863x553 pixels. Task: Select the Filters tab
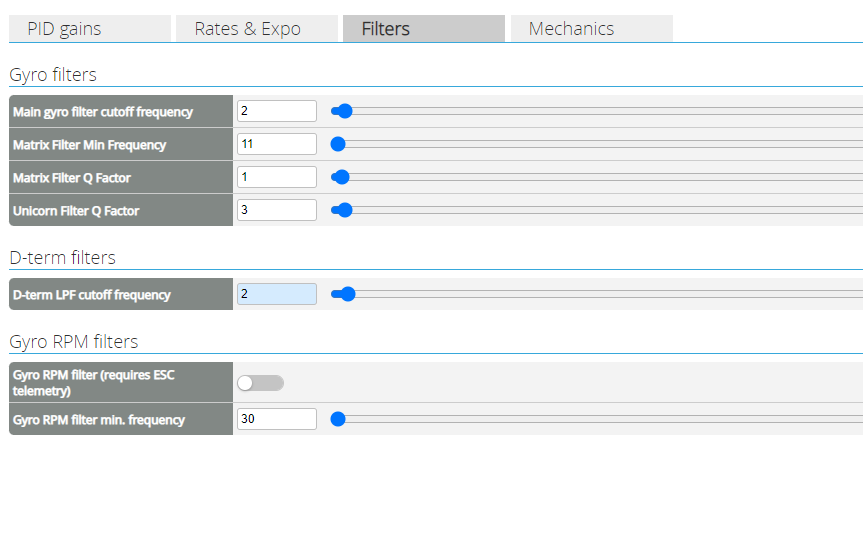pos(424,29)
